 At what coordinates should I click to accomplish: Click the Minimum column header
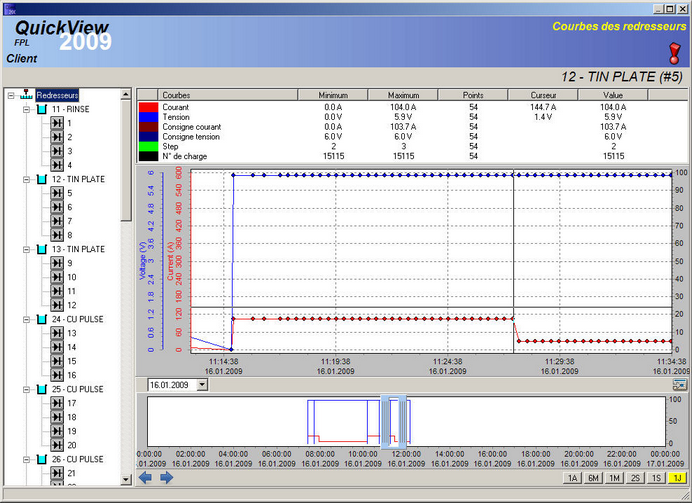[333, 95]
